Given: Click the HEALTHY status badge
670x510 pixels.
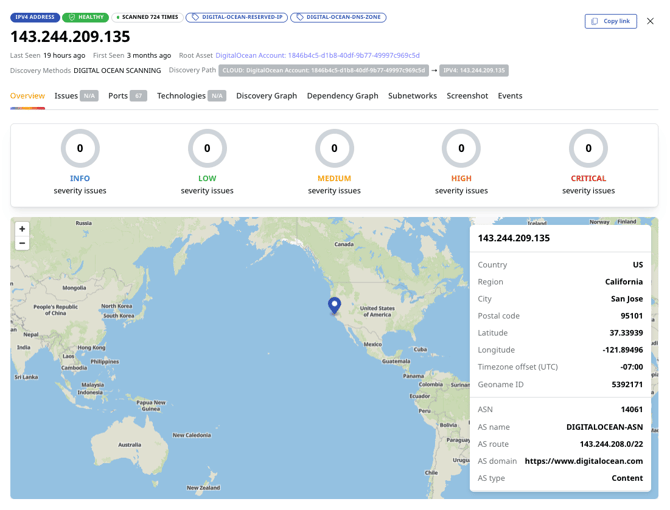Looking at the screenshot, I should (x=85, y=17).
